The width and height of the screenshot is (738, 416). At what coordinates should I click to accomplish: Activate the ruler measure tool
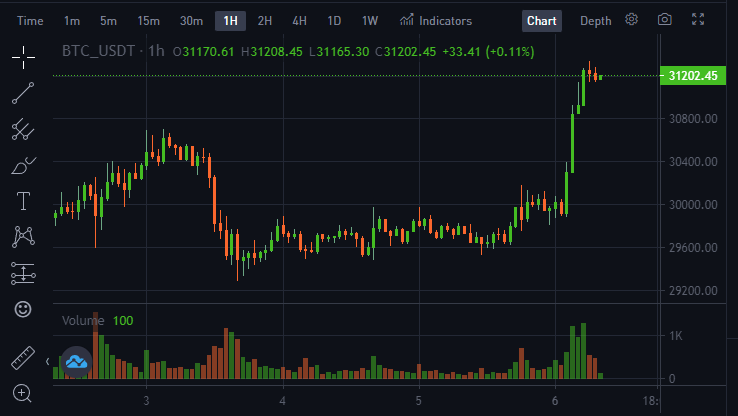[x=23, y=358]
